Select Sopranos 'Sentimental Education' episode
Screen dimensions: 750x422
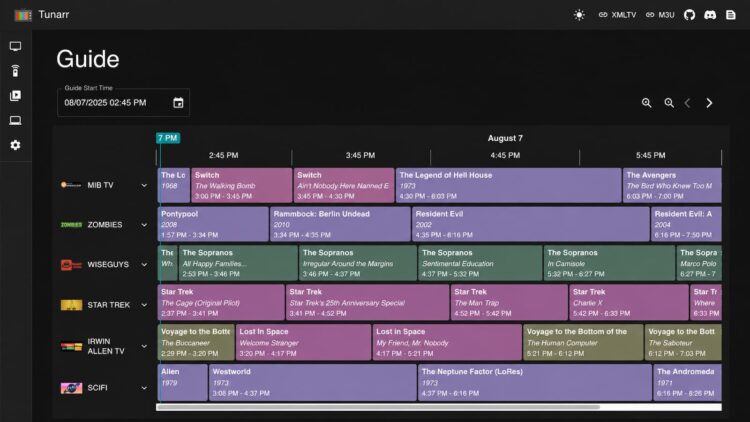480,263
